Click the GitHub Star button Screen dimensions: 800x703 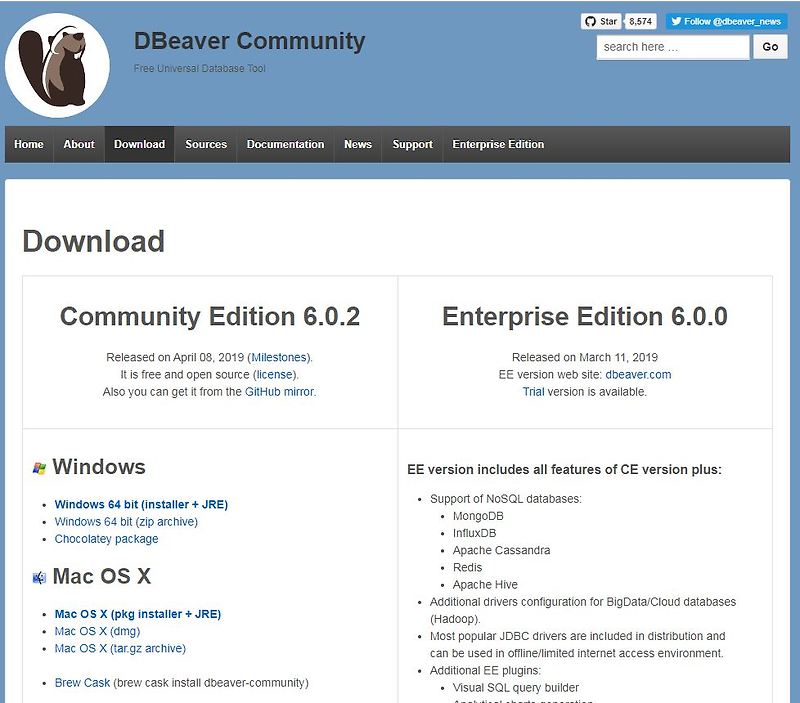tap(601, 21)
